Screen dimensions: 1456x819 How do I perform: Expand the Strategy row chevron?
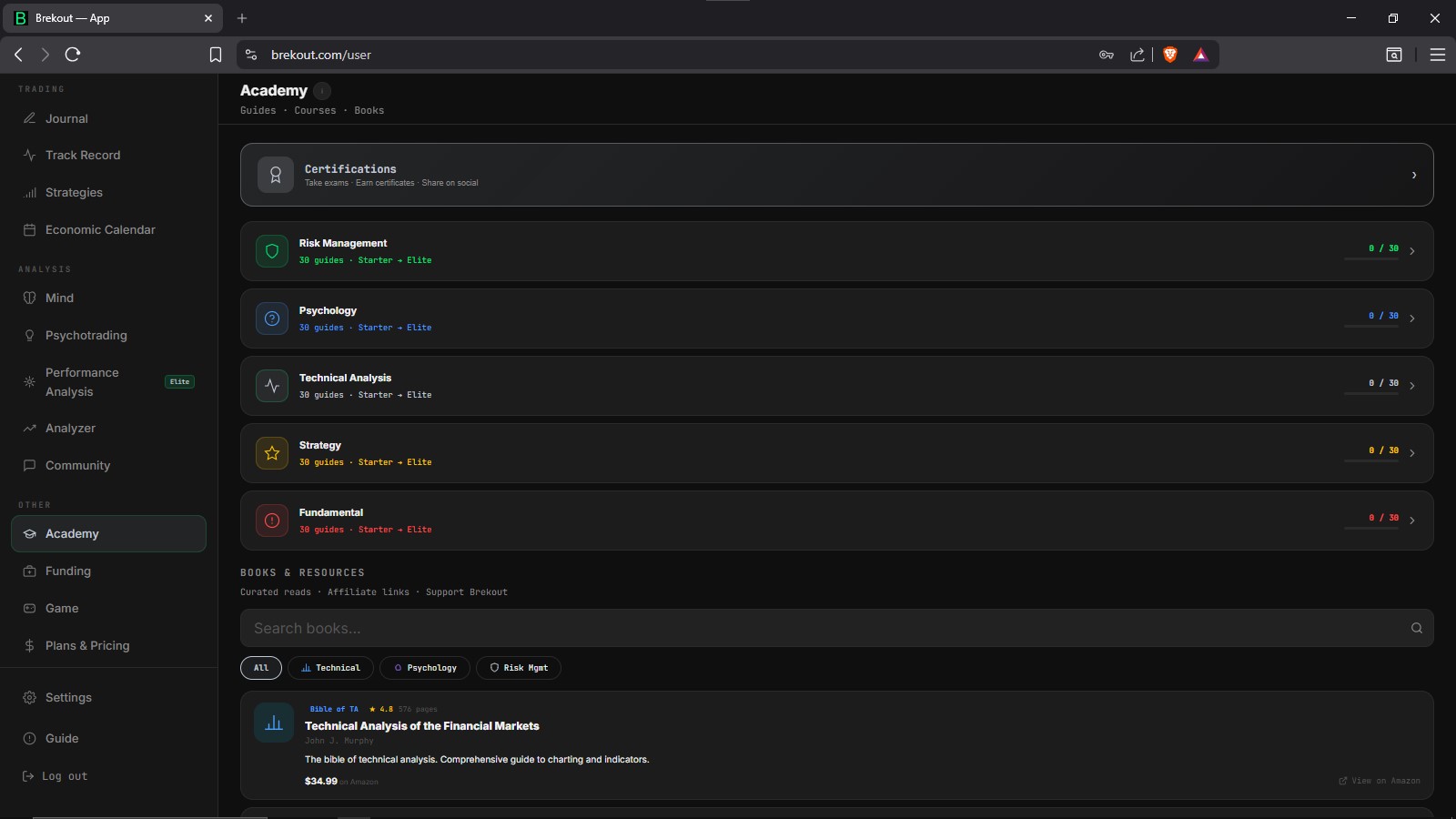point(1412,453)
